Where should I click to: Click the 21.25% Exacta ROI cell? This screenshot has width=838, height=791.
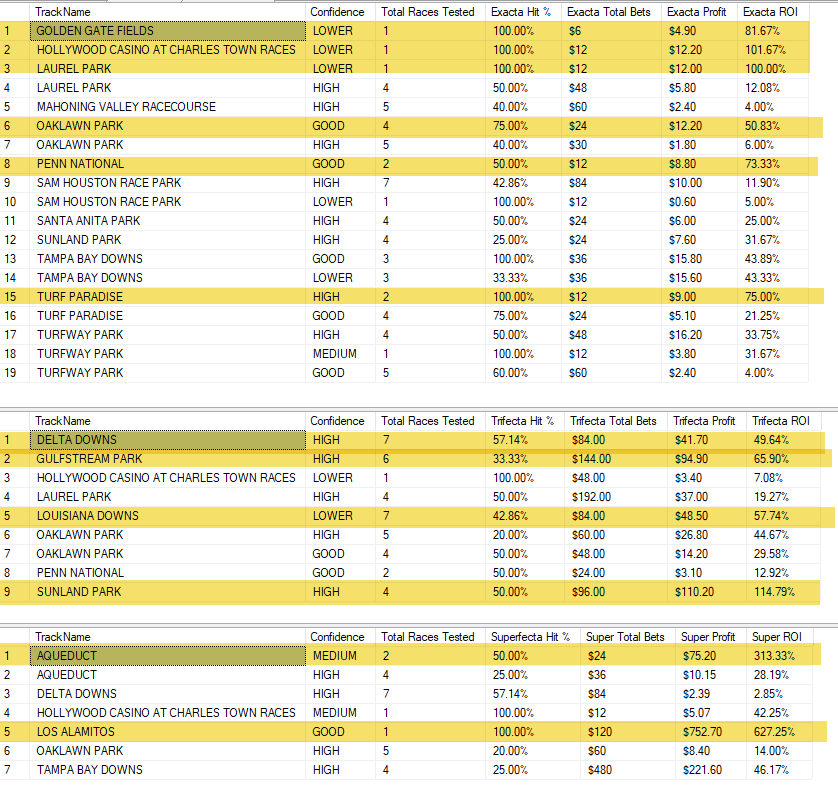tap(772, 316)
